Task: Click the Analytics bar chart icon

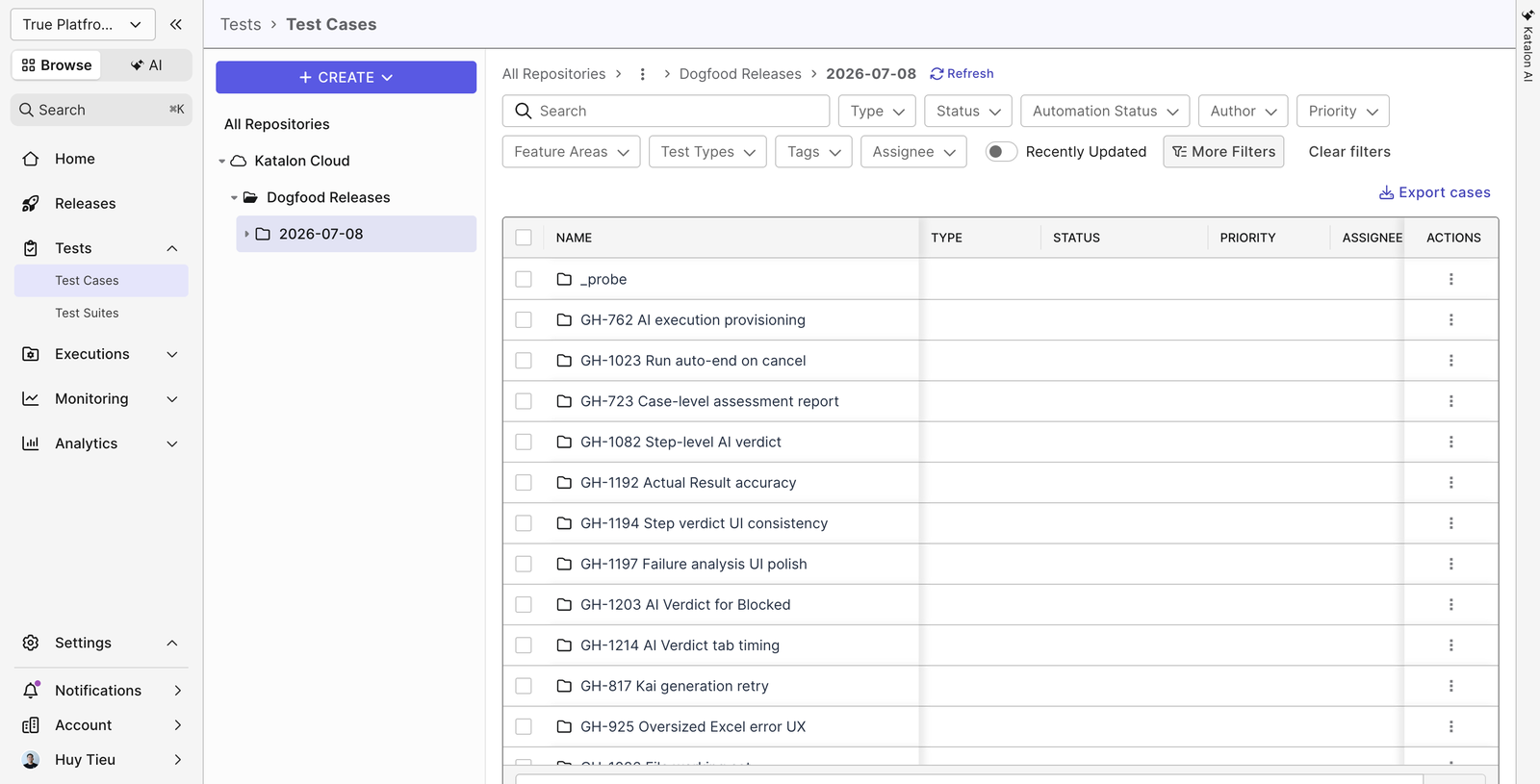Action: [x=31, y=443]
